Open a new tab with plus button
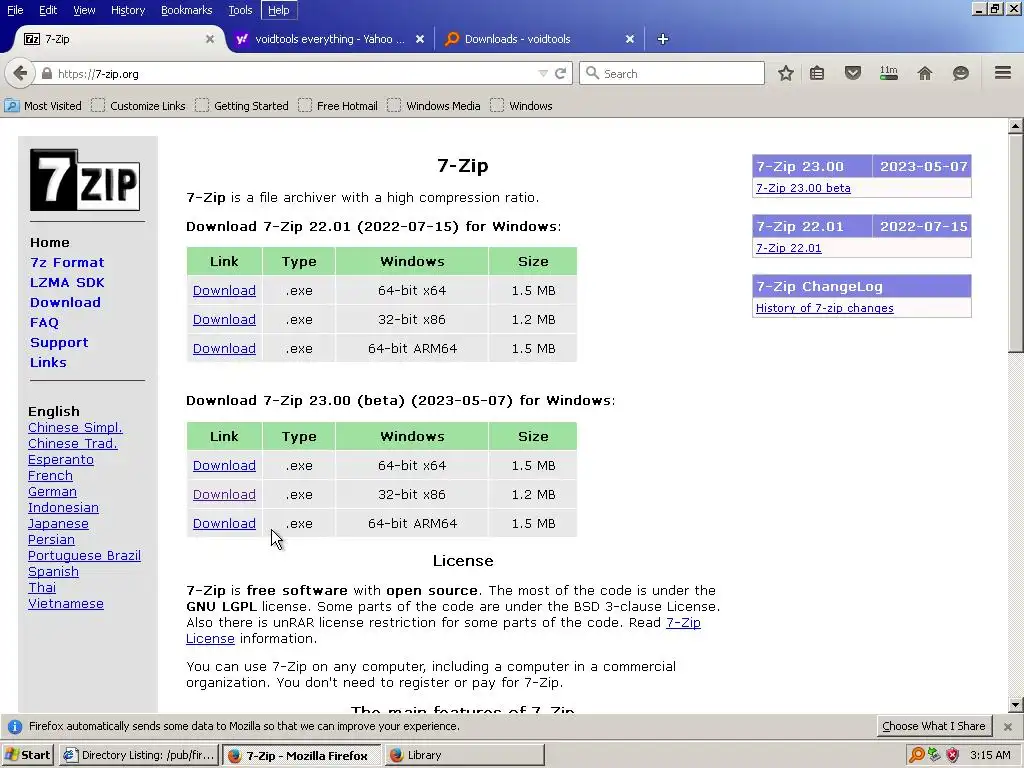 pos(663,39)
